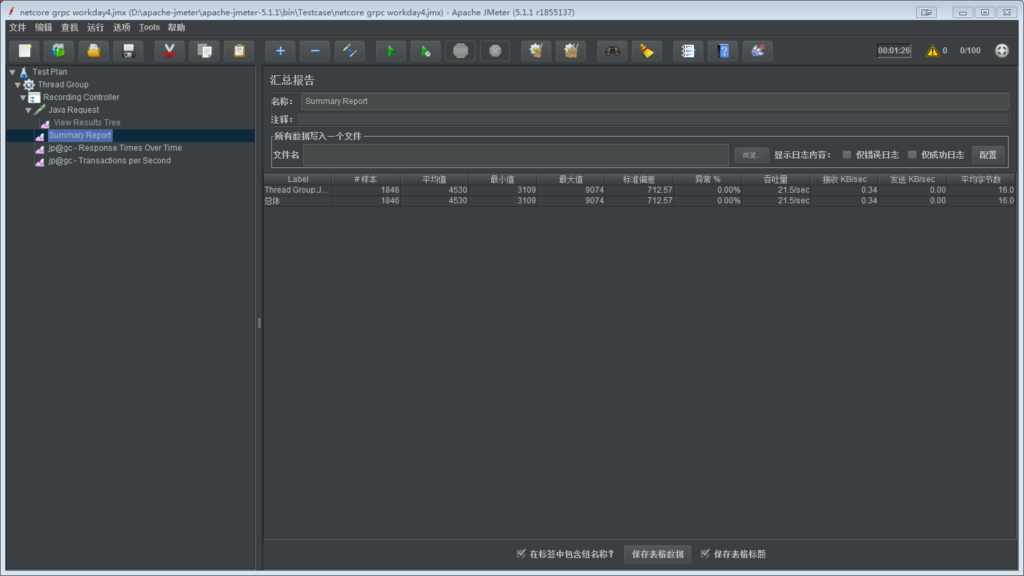1024x576 pixels.
Task: Collapse the Thread Group tree node
Action: 18,85
